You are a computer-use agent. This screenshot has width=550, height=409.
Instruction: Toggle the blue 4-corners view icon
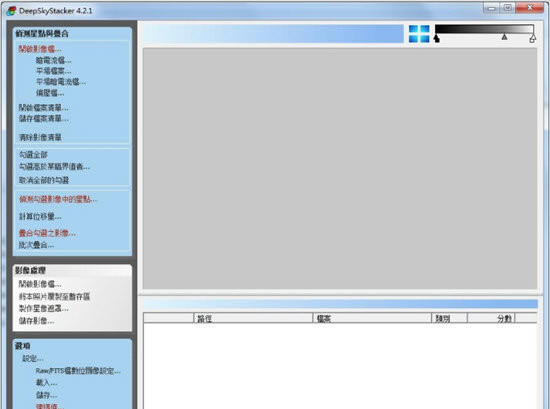coord(419,34)
